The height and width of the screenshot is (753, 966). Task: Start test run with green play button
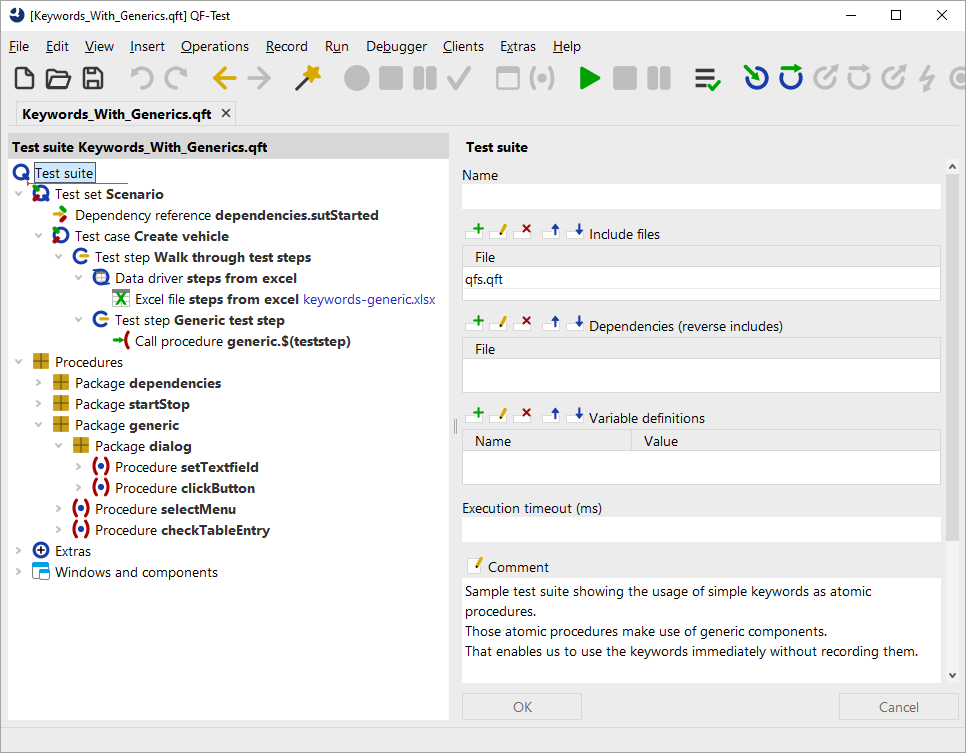pos(590,78)
